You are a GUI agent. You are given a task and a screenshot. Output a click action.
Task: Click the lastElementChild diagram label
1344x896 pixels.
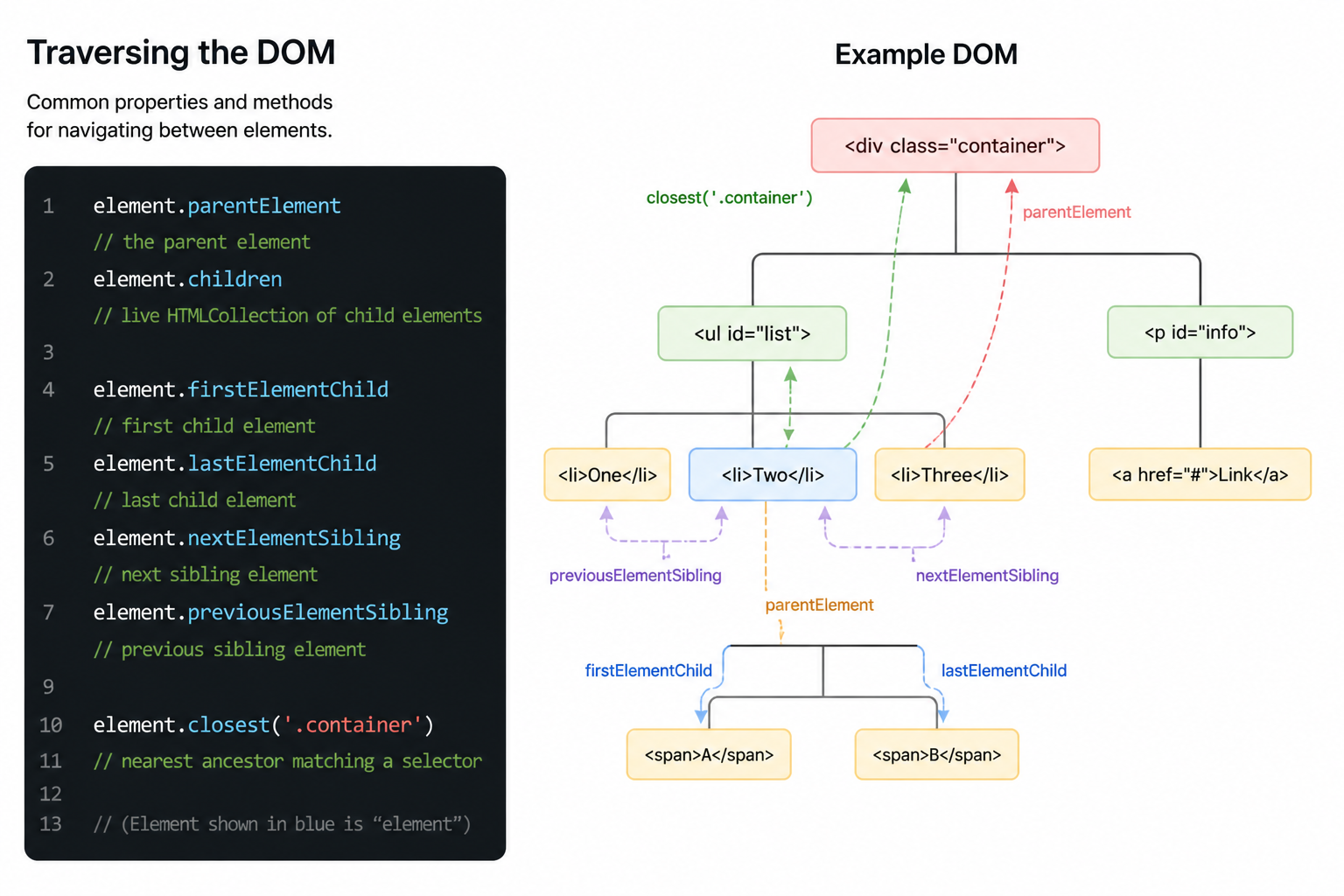tap(1004, 670)
